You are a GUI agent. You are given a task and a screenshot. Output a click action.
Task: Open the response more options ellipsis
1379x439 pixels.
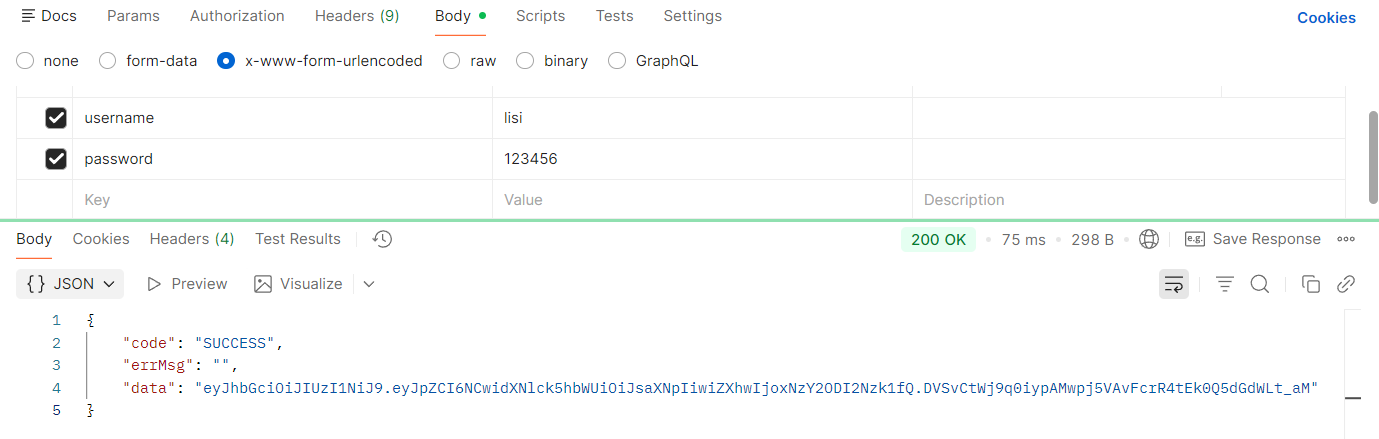pyautogui.click(x=1346, y=239)
